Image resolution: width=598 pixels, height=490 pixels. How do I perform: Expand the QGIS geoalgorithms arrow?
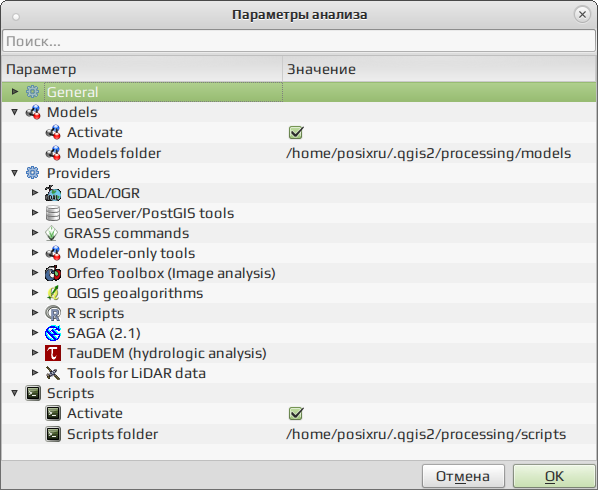(35, 292)
